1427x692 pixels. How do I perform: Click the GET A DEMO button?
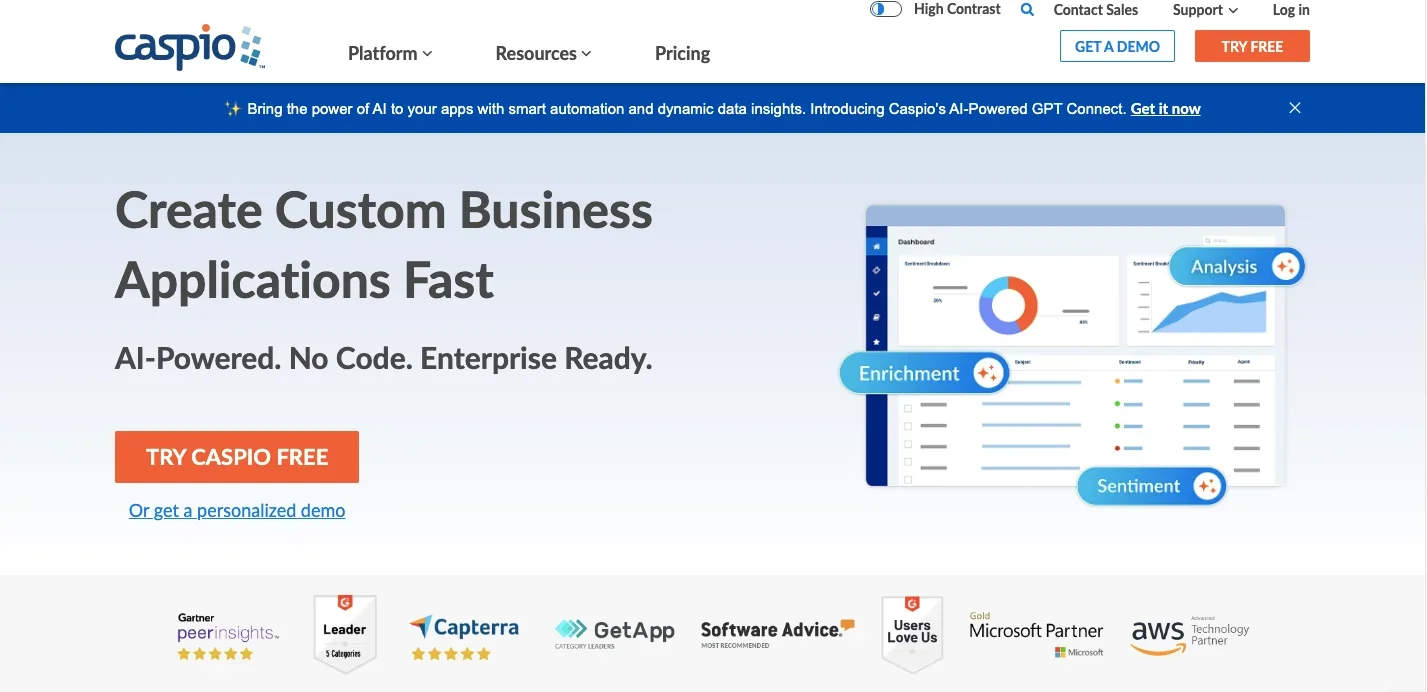pyautogui.click(x=1117, y=47)
